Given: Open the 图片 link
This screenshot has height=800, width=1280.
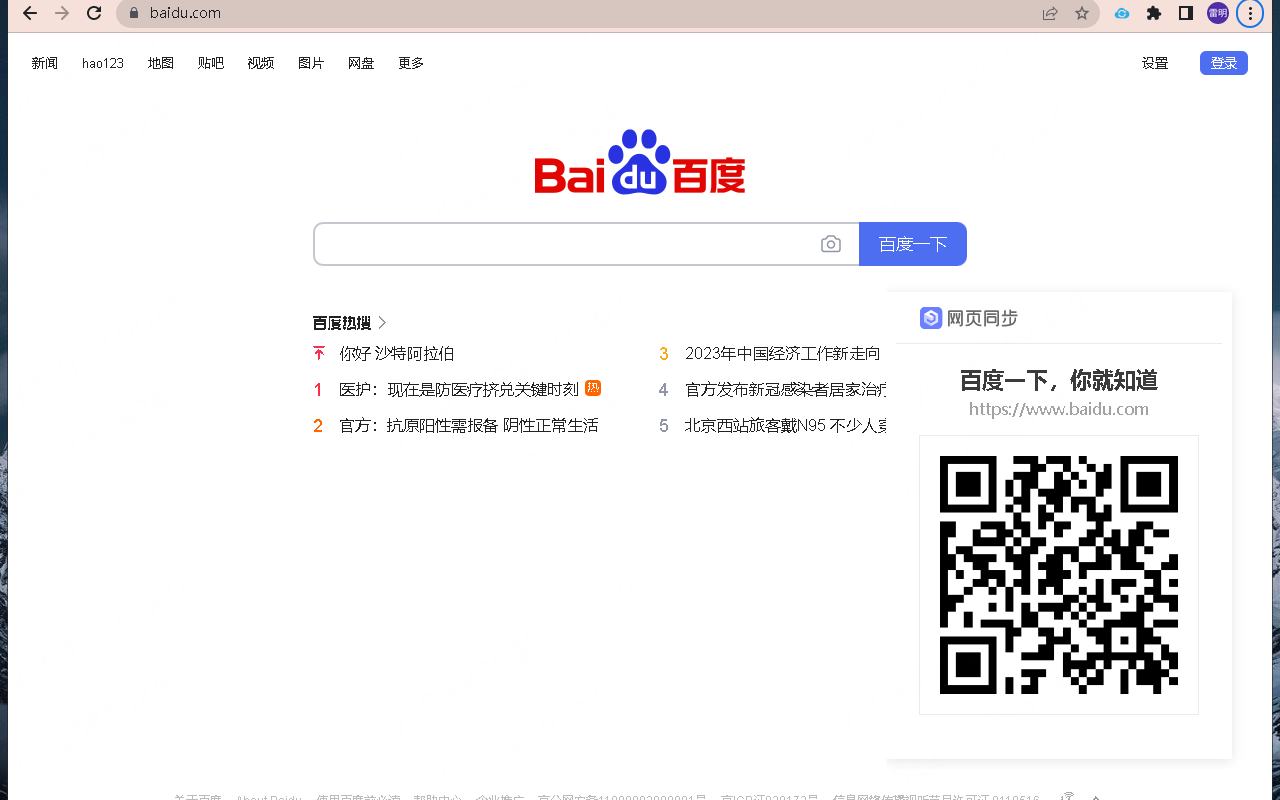Looking at the screenshot, I should [311, 63].
